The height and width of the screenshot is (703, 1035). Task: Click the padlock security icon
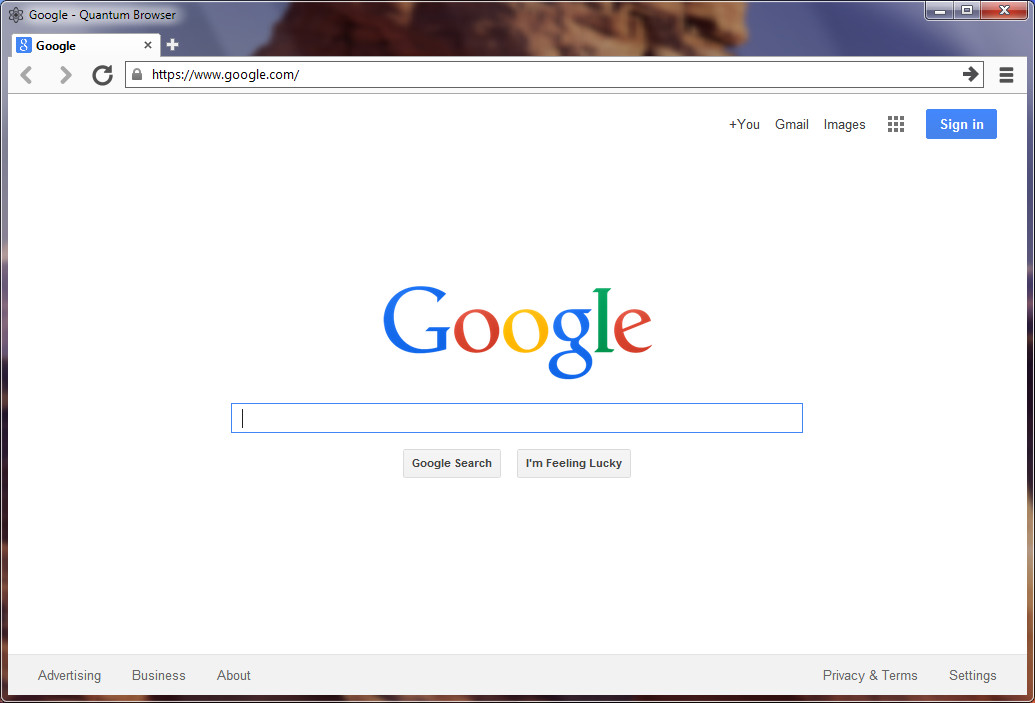tap(137, 75)
